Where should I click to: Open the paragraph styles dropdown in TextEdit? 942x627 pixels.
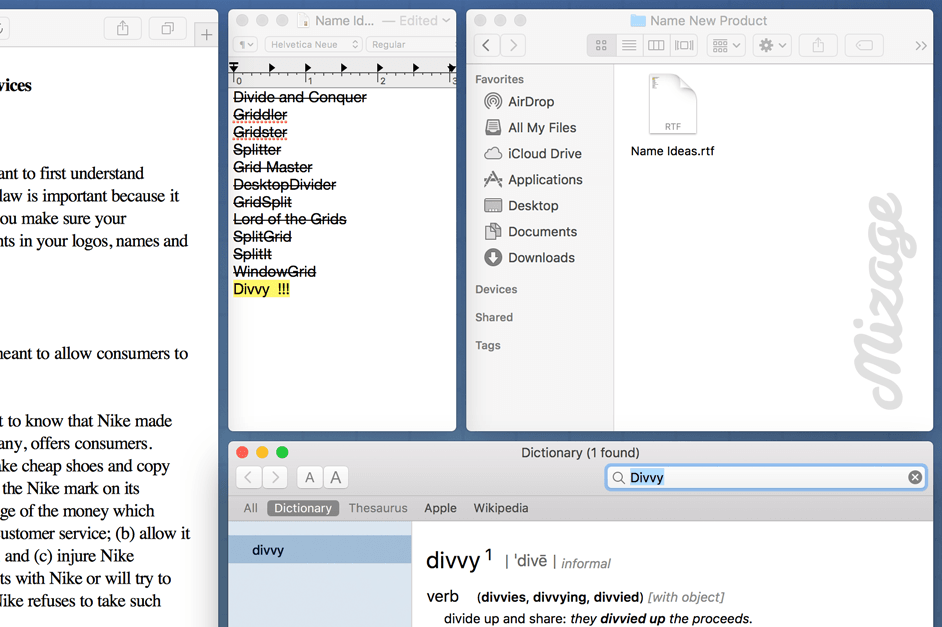pyautogui.click(x=245, y=44)
